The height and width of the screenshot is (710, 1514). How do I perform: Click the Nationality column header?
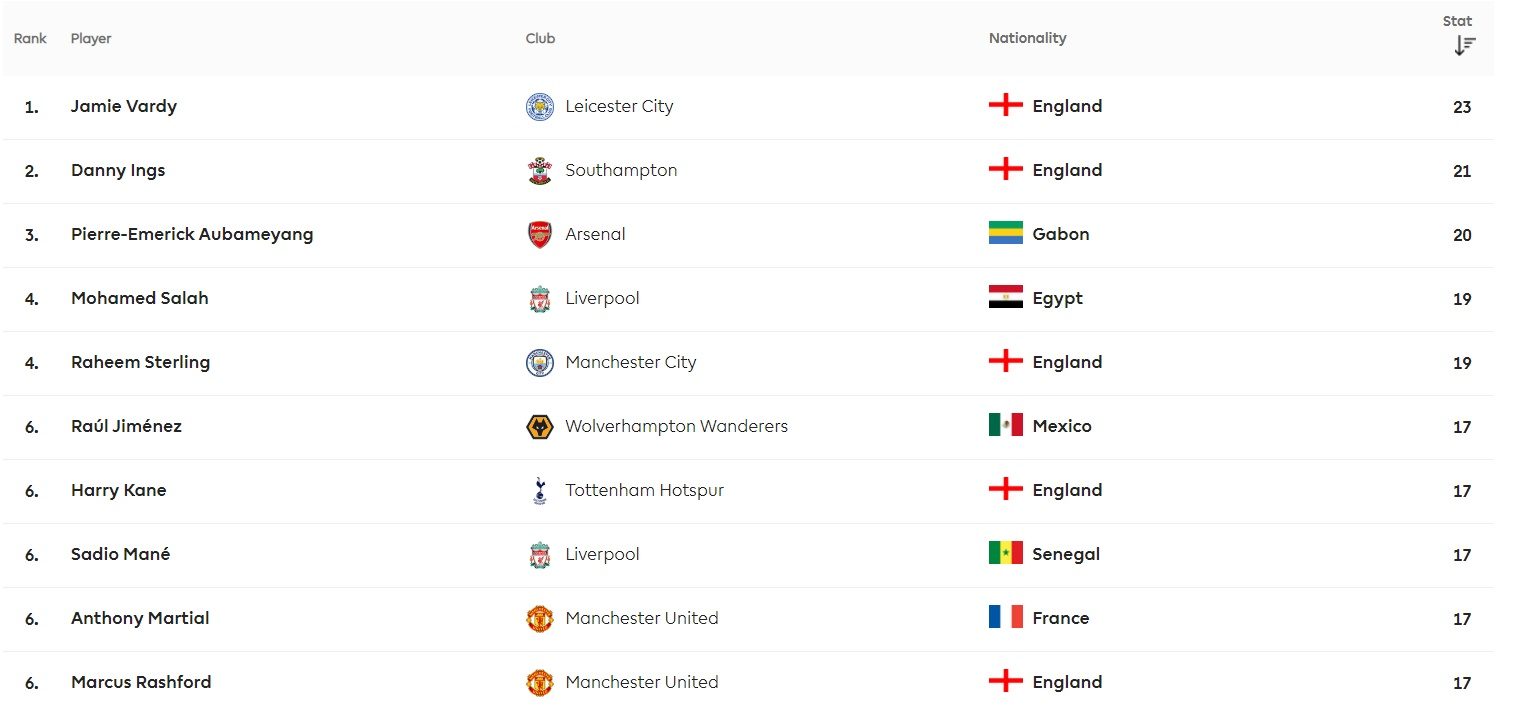[x=1027, y=38]
